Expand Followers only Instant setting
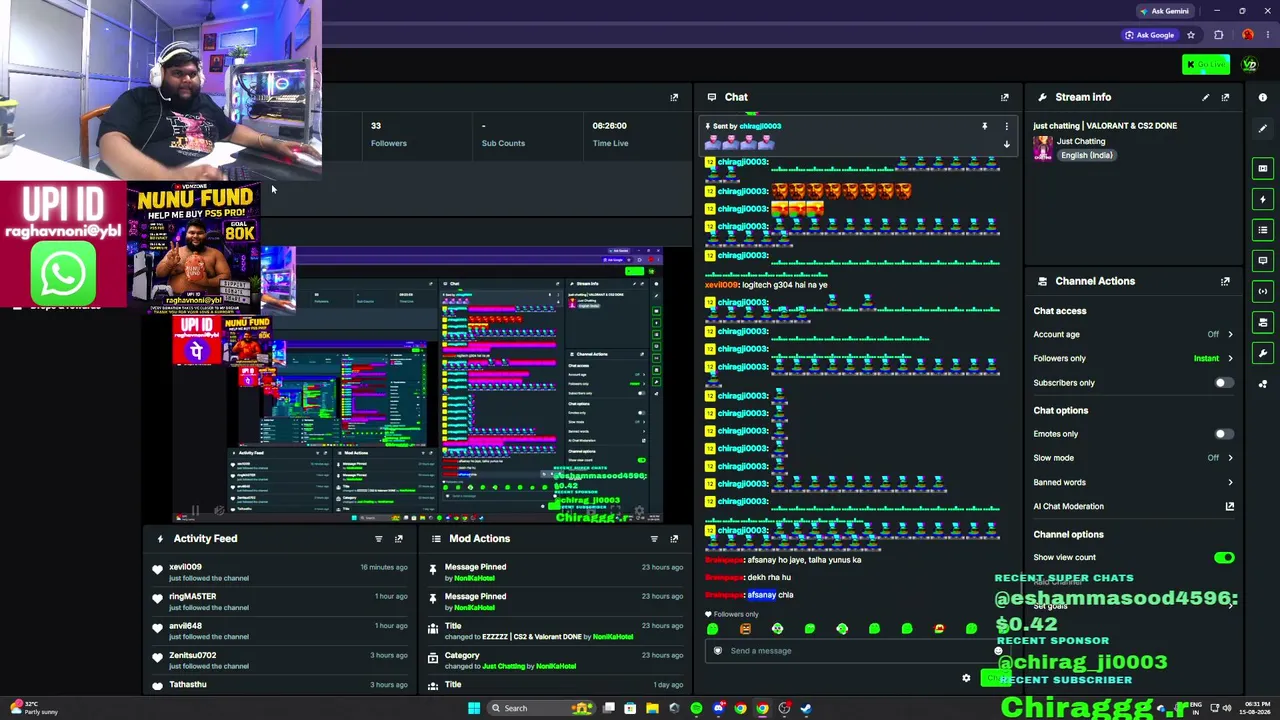Viewport: 1280px width, 720px height. (x=1133, y=358)
